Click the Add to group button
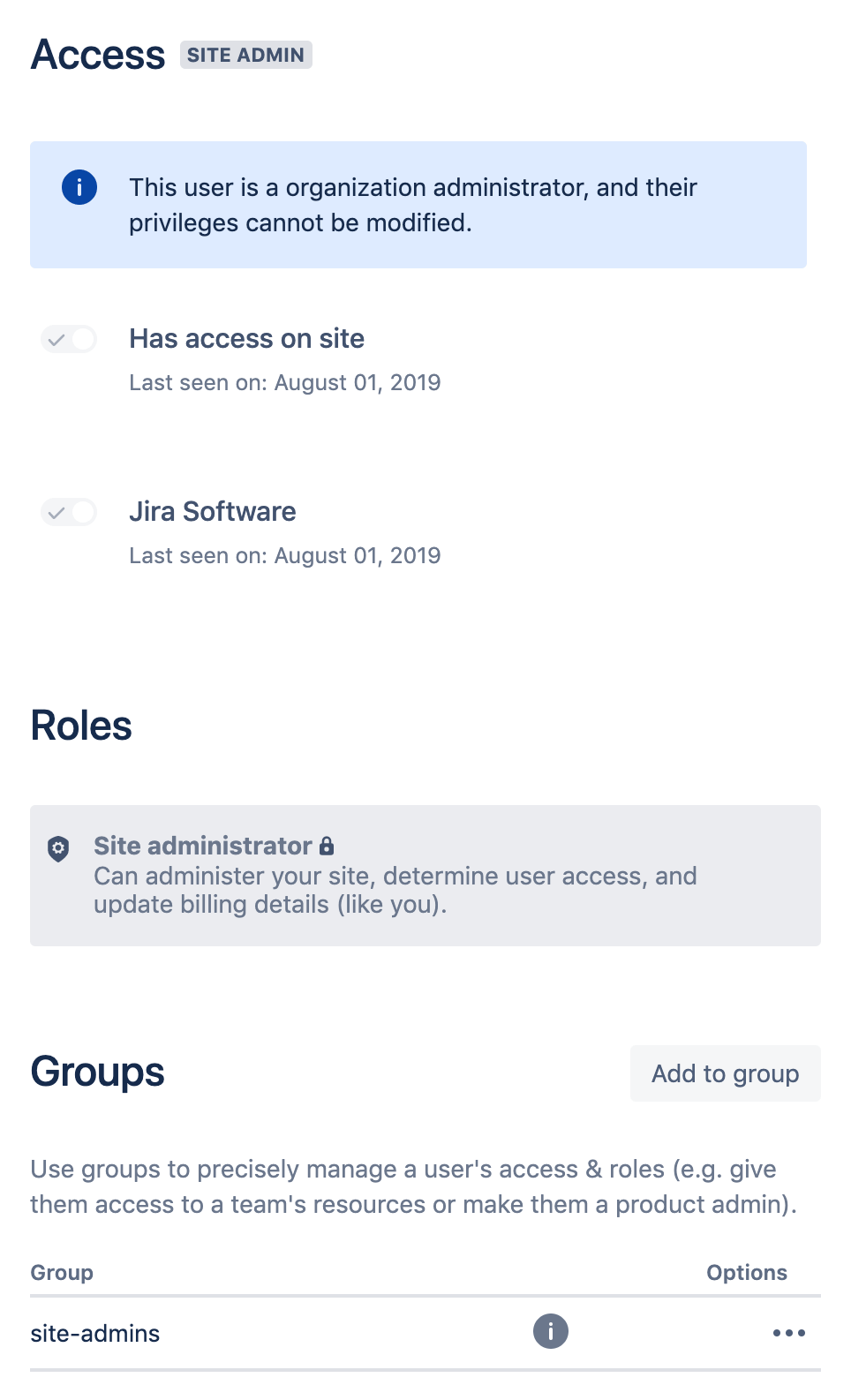The height and width of the screenshot is (1400, 851). tap(726, 1073)
